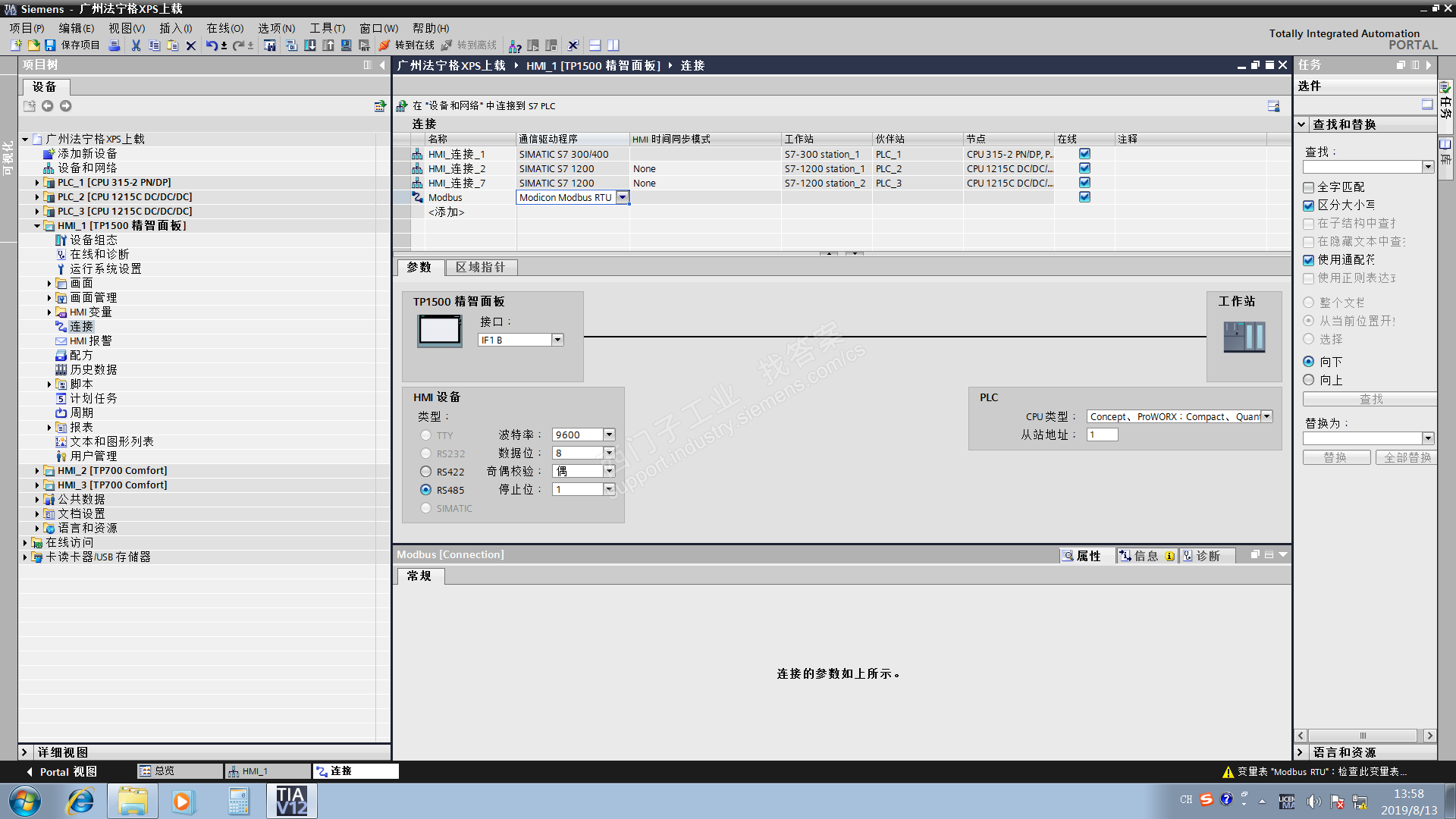Viewport: 1456px width, 819px height.
Task: Click Go online (转到在线) toolbar button
Action: 406,45
